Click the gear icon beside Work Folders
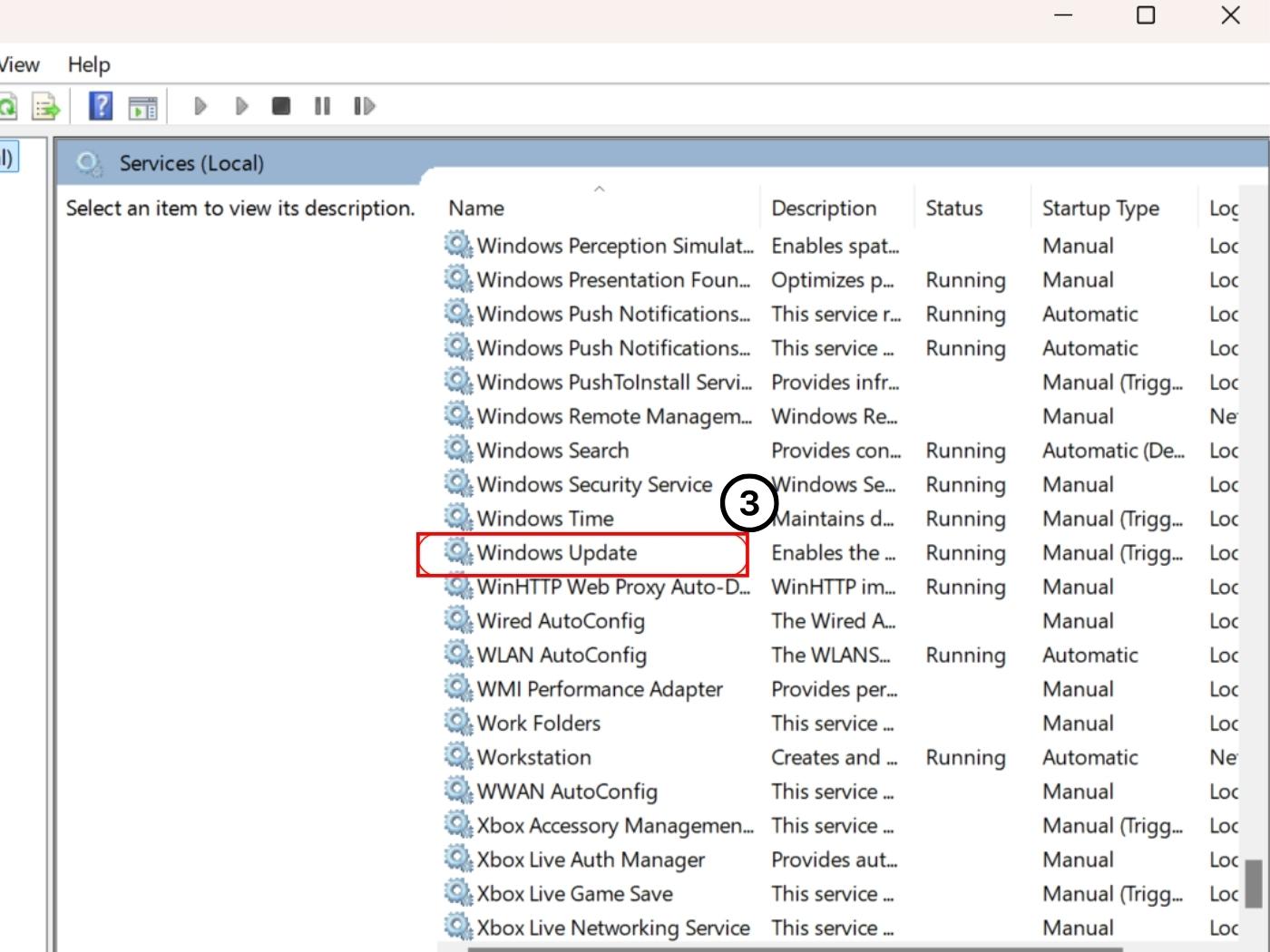1270x952 pixels. 458,723
